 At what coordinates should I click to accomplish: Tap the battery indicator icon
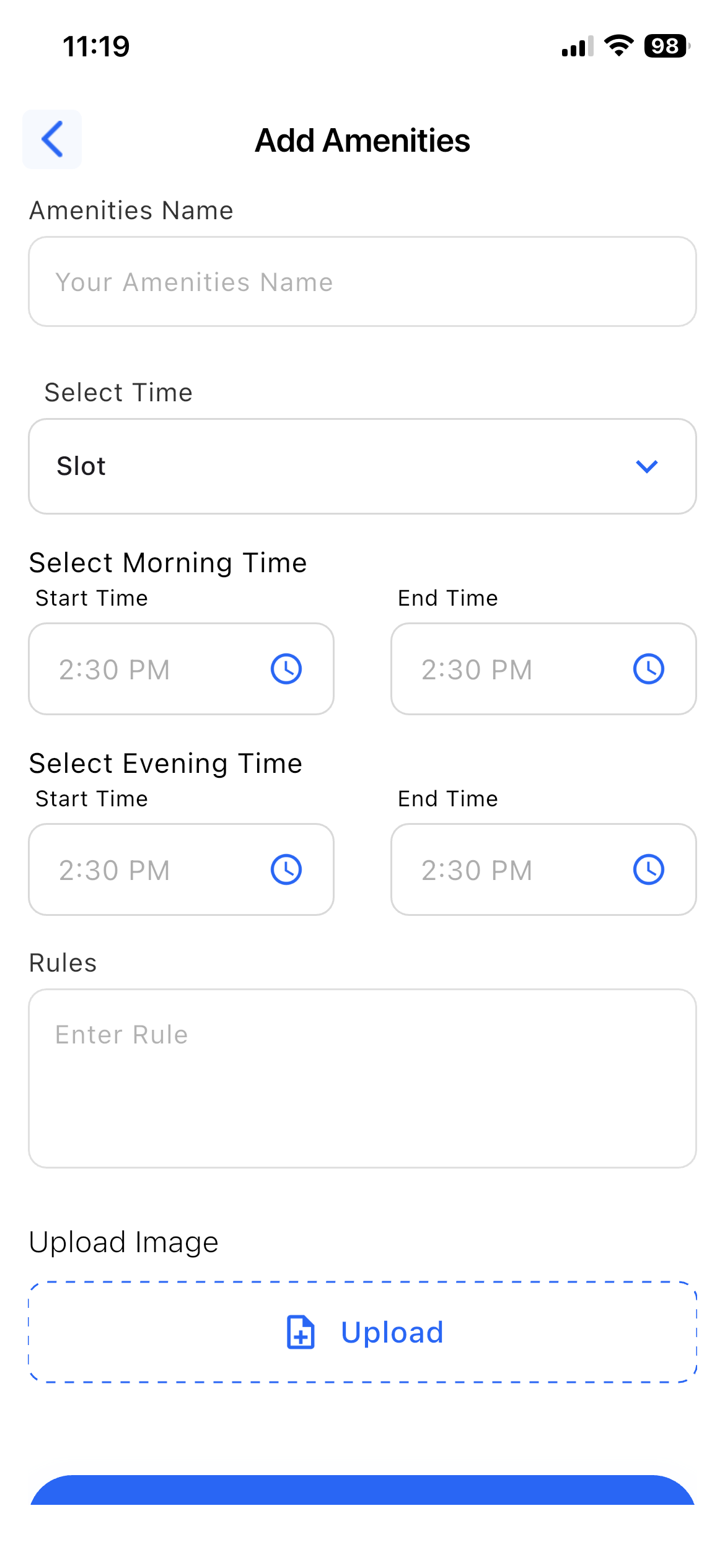pyautogui.click(x=667, y=46)
